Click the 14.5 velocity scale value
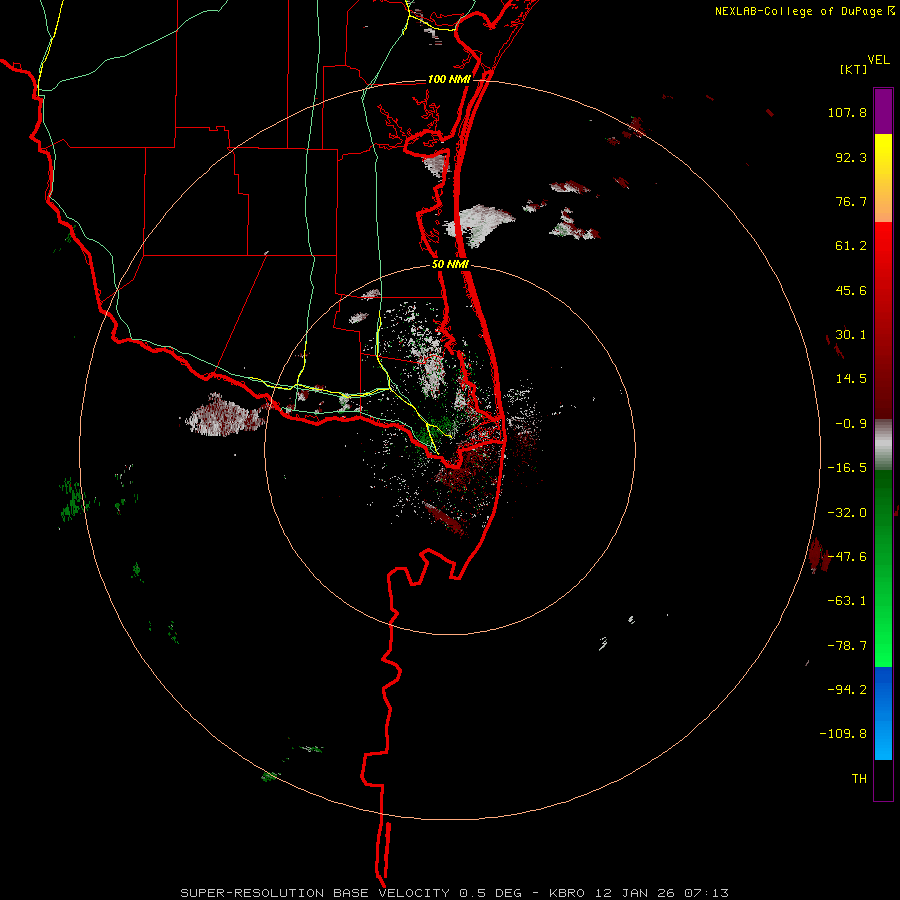The image size is (900, 900). [851, 379]
